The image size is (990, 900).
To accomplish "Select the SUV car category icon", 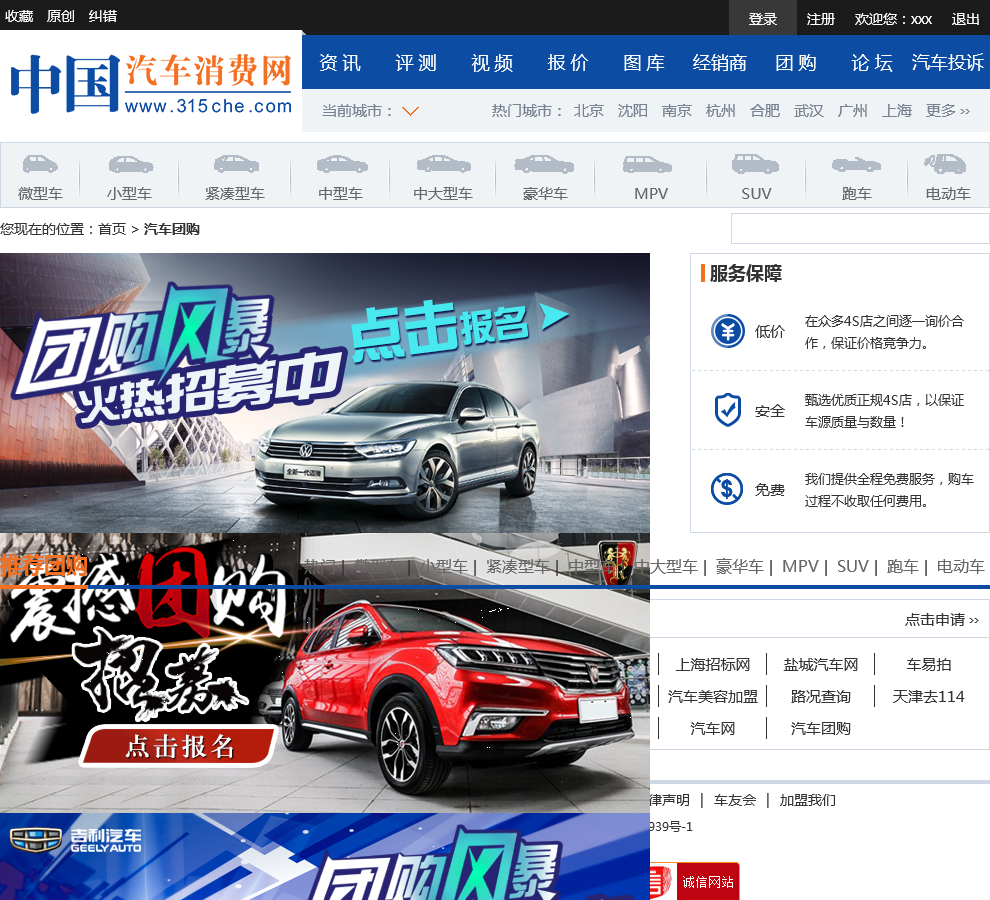I will (x=755, y=164).
